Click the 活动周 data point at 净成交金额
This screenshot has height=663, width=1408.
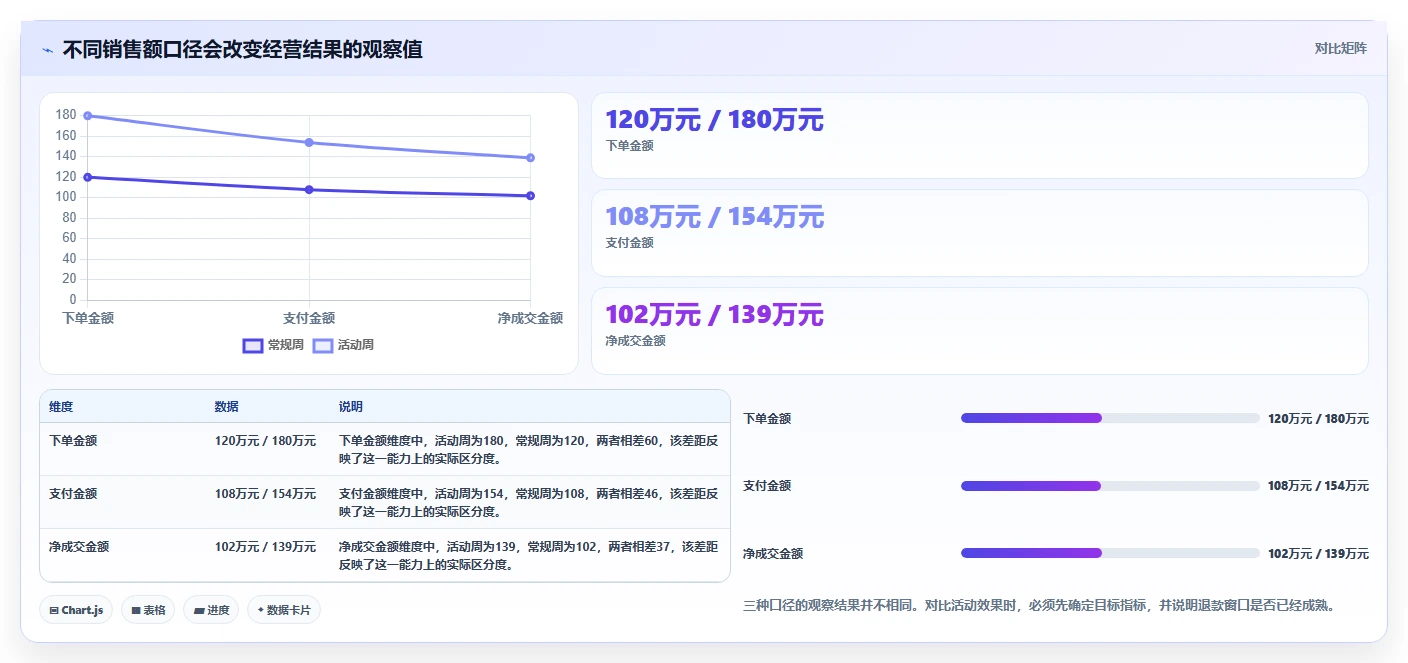click(x=530, y=158)
